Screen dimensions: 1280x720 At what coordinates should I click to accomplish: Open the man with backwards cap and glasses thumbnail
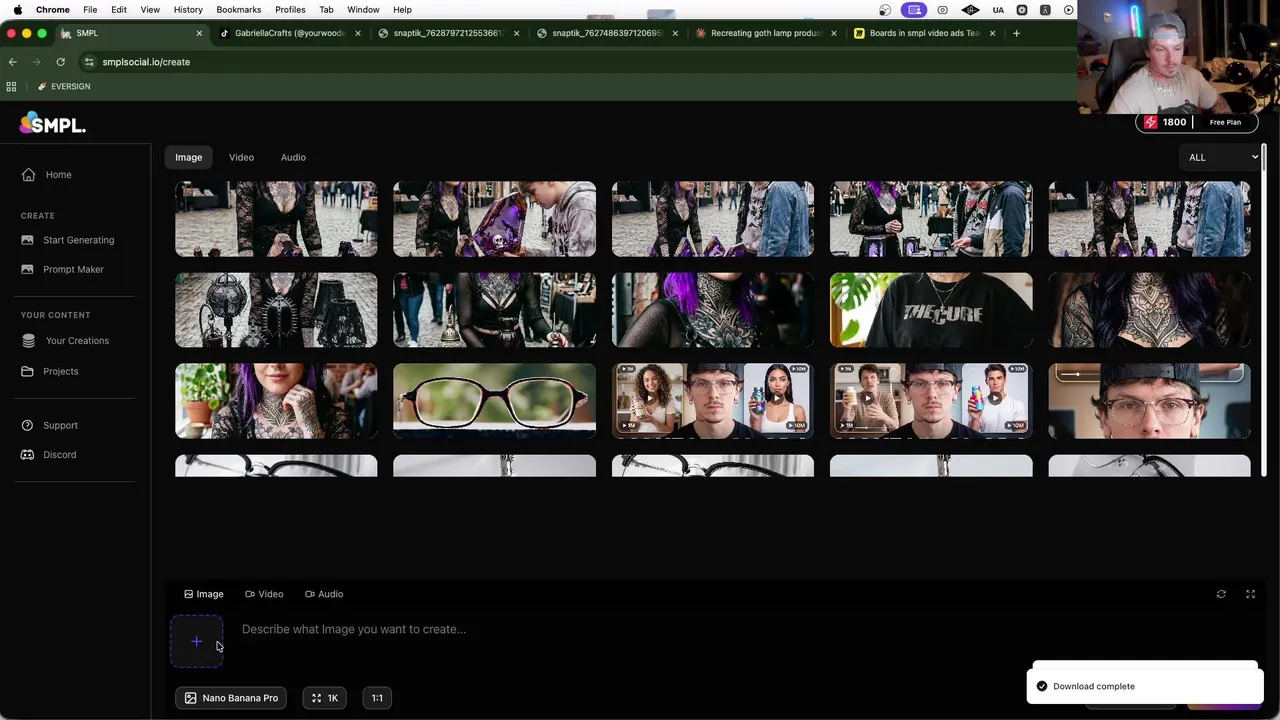click(x=1149, y=401)
